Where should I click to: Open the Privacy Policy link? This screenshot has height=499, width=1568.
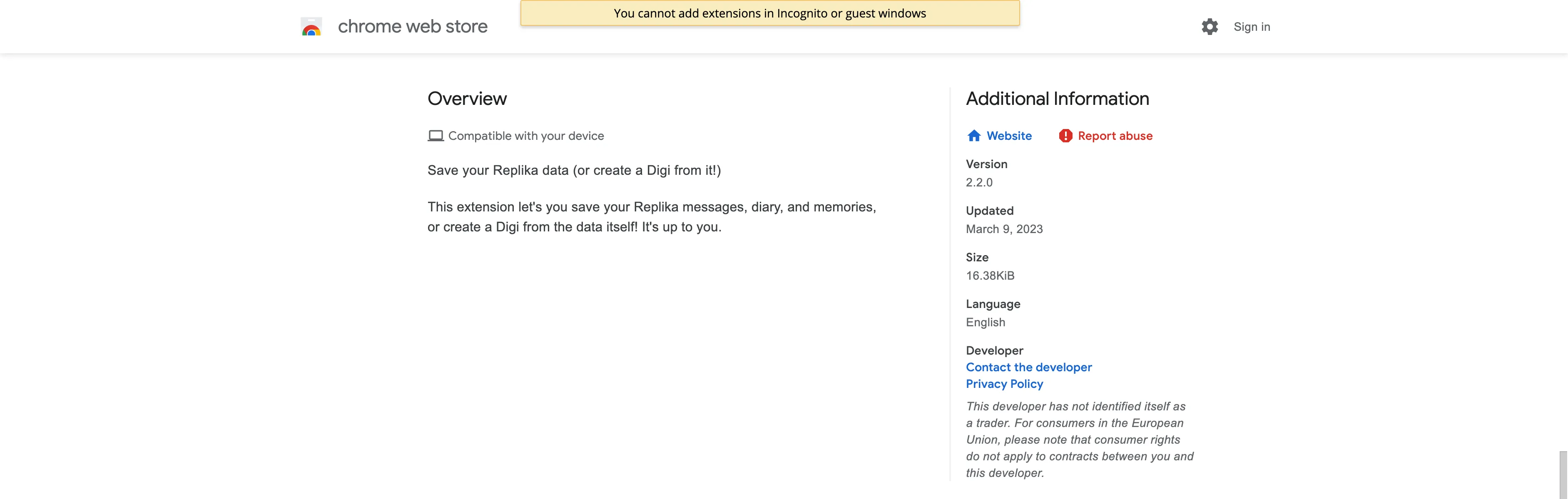click(x=1004, y=384)
